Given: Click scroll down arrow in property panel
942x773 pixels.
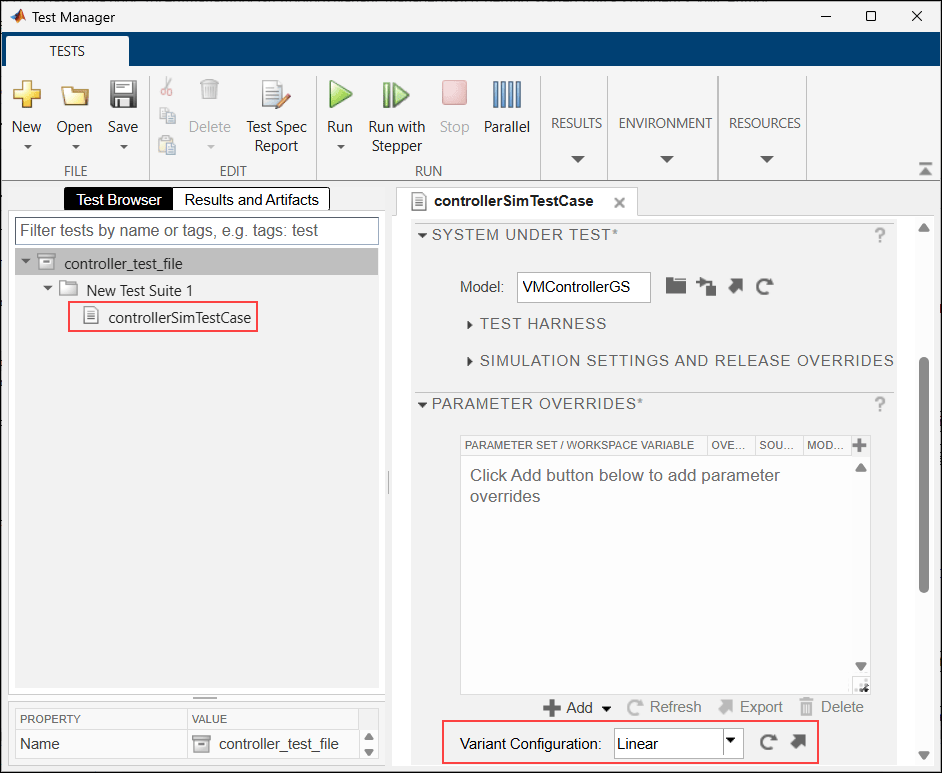Looking at the screenshot, I should click(x=369, y=752).
